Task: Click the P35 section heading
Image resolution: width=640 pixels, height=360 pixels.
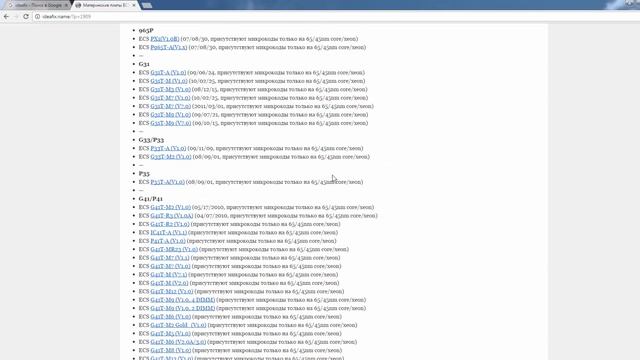Action: pyautogui.click(x=144, y=173)
